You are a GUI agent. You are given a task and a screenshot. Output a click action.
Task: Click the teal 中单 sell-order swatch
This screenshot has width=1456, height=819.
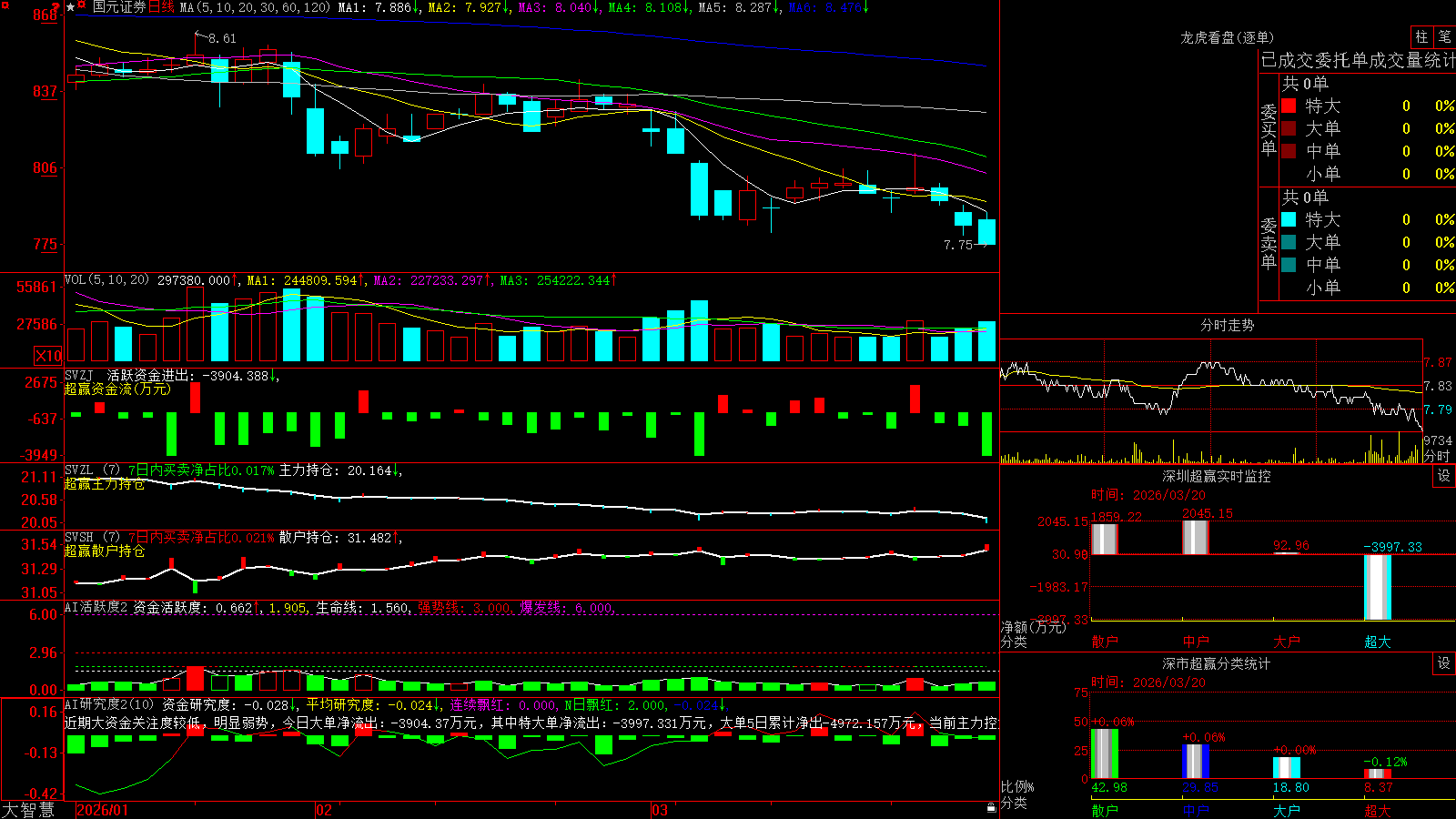[x=1289, y=265]
